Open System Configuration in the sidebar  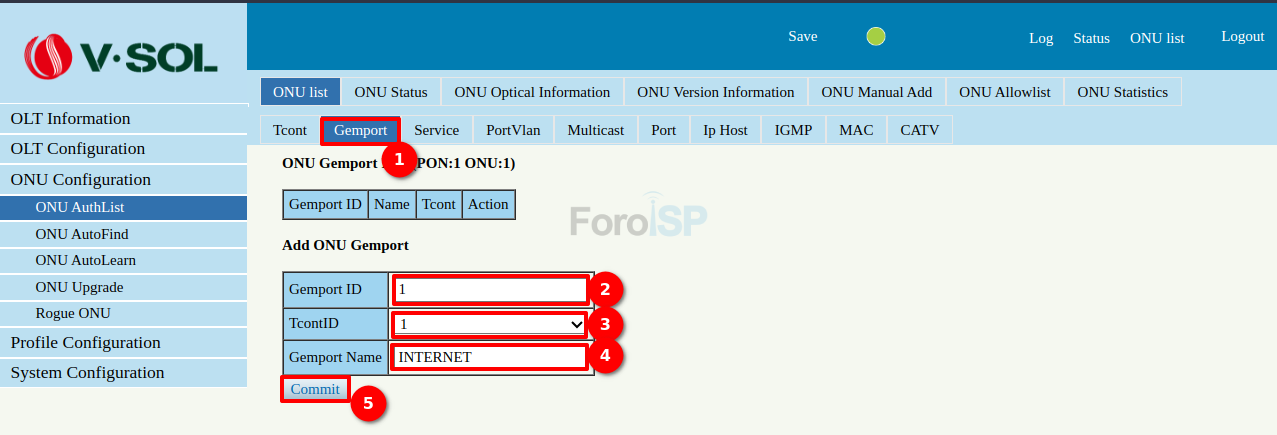click(88, 373)
